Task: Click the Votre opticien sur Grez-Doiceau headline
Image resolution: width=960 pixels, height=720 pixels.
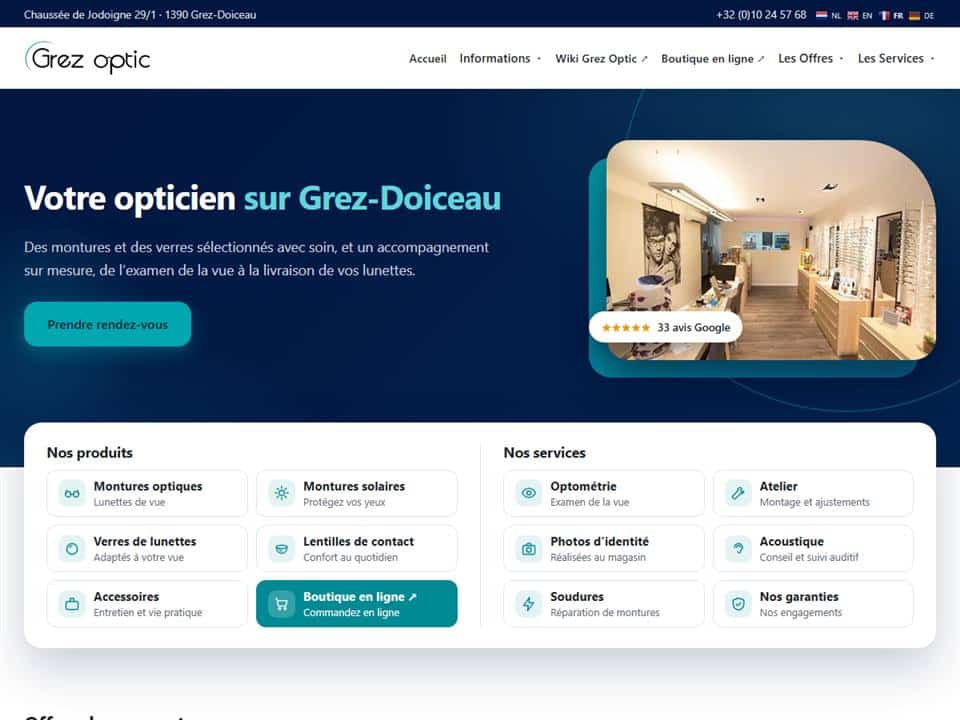Action: (x=263, y=198)
